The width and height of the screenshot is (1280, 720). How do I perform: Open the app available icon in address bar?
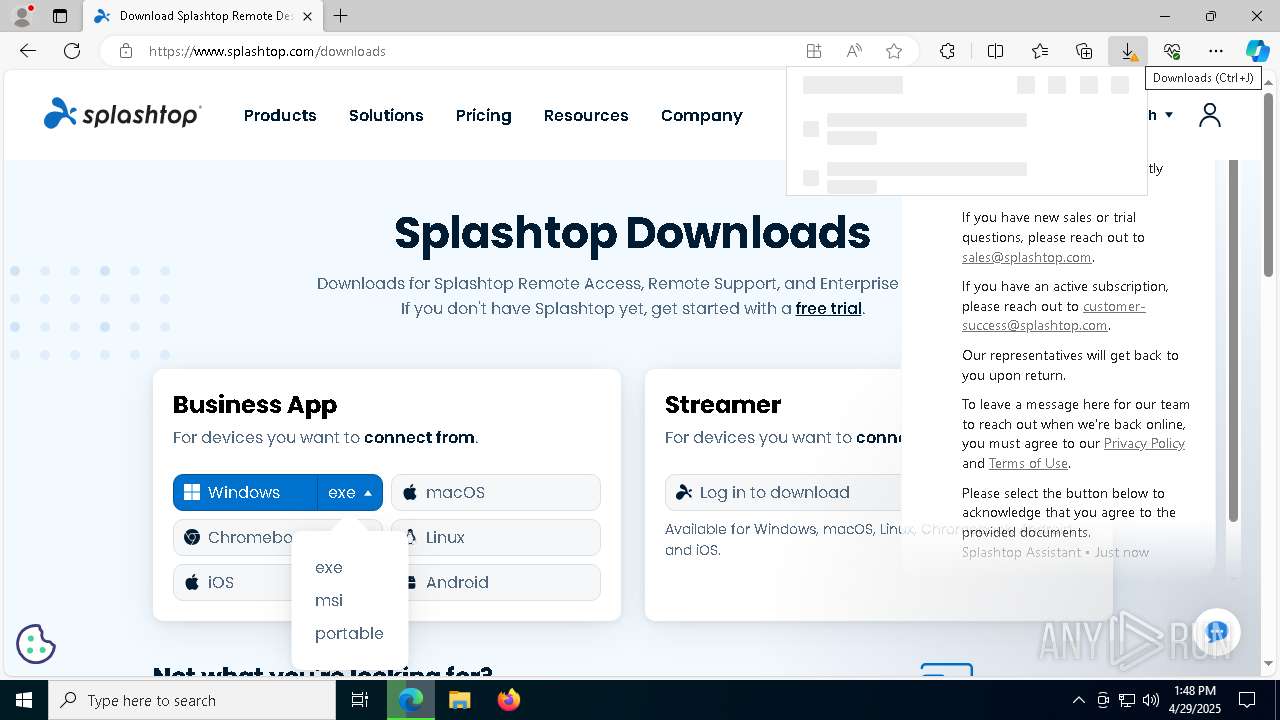click(814, 51)
